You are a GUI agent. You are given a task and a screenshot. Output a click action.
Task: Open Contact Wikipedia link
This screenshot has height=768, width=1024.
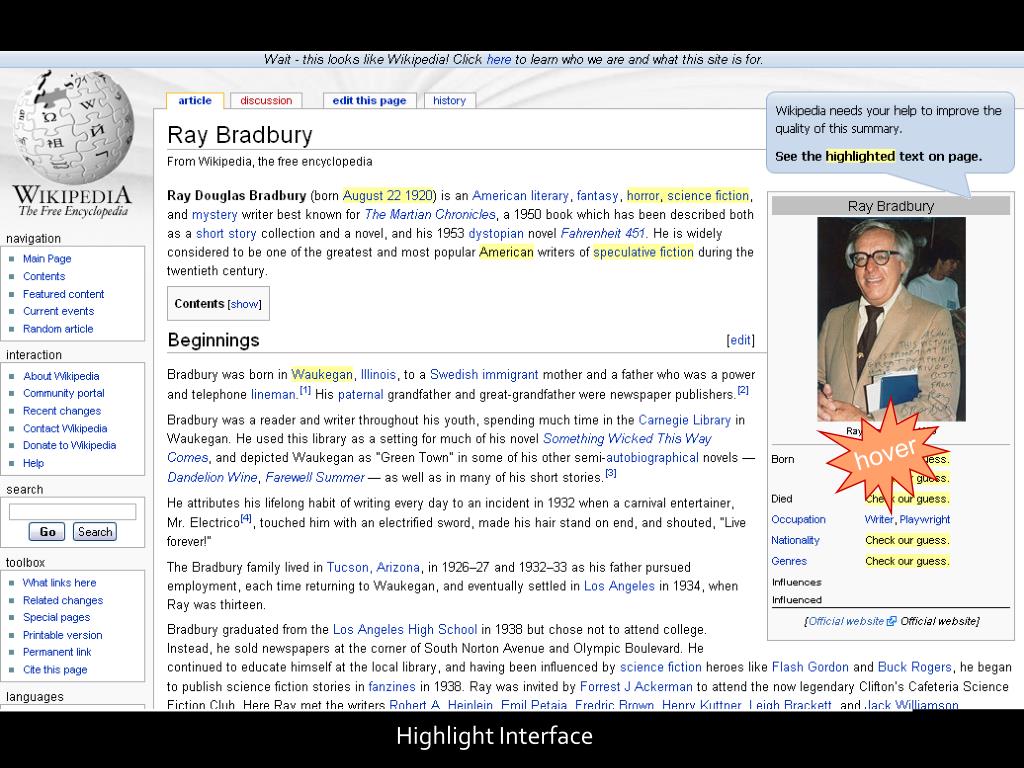[x=65, y=428]
